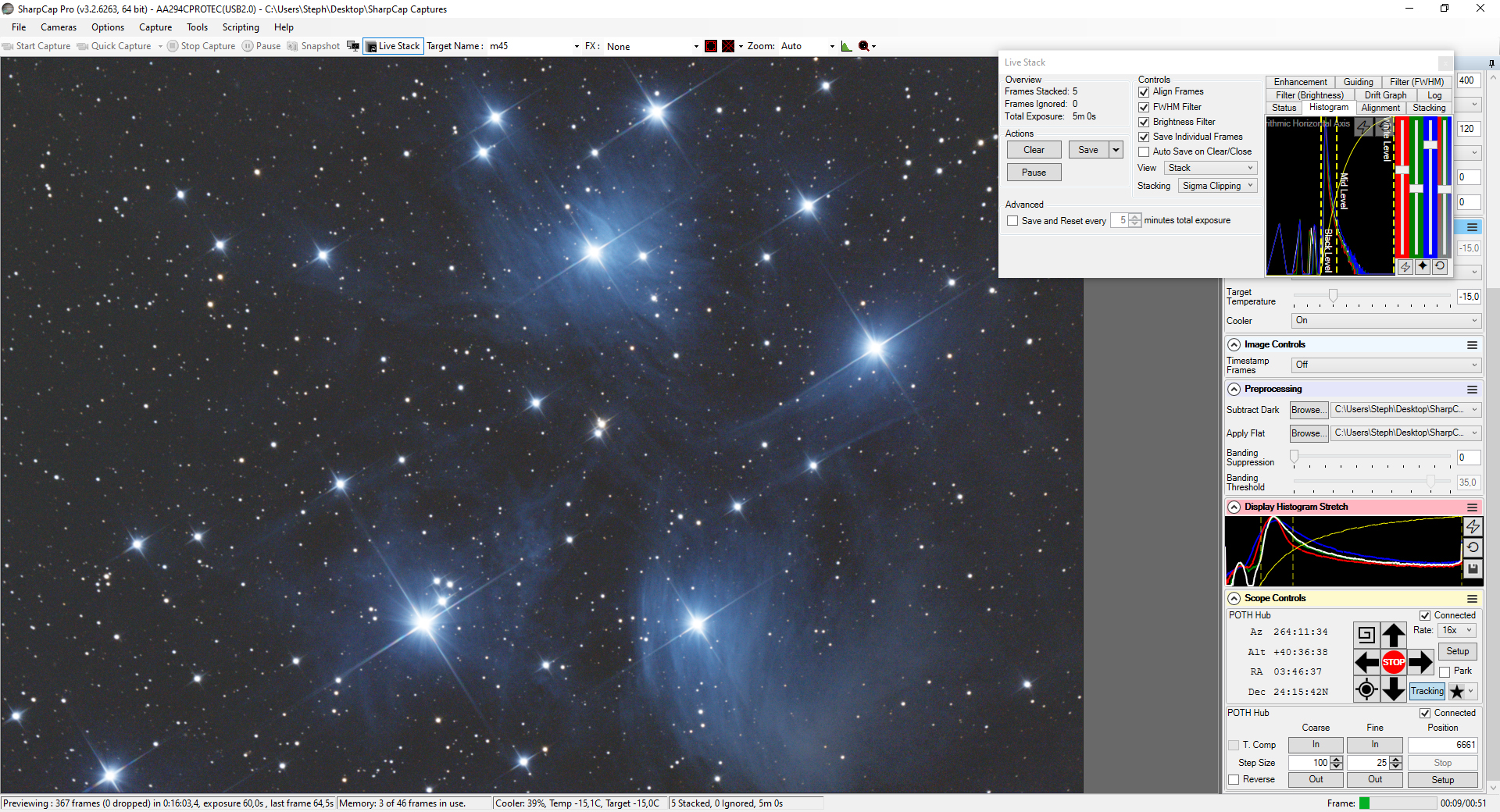Viewport: 1500px width, 812px height.
Task: Check the Park checkbox
Action: pos(1445,671)
